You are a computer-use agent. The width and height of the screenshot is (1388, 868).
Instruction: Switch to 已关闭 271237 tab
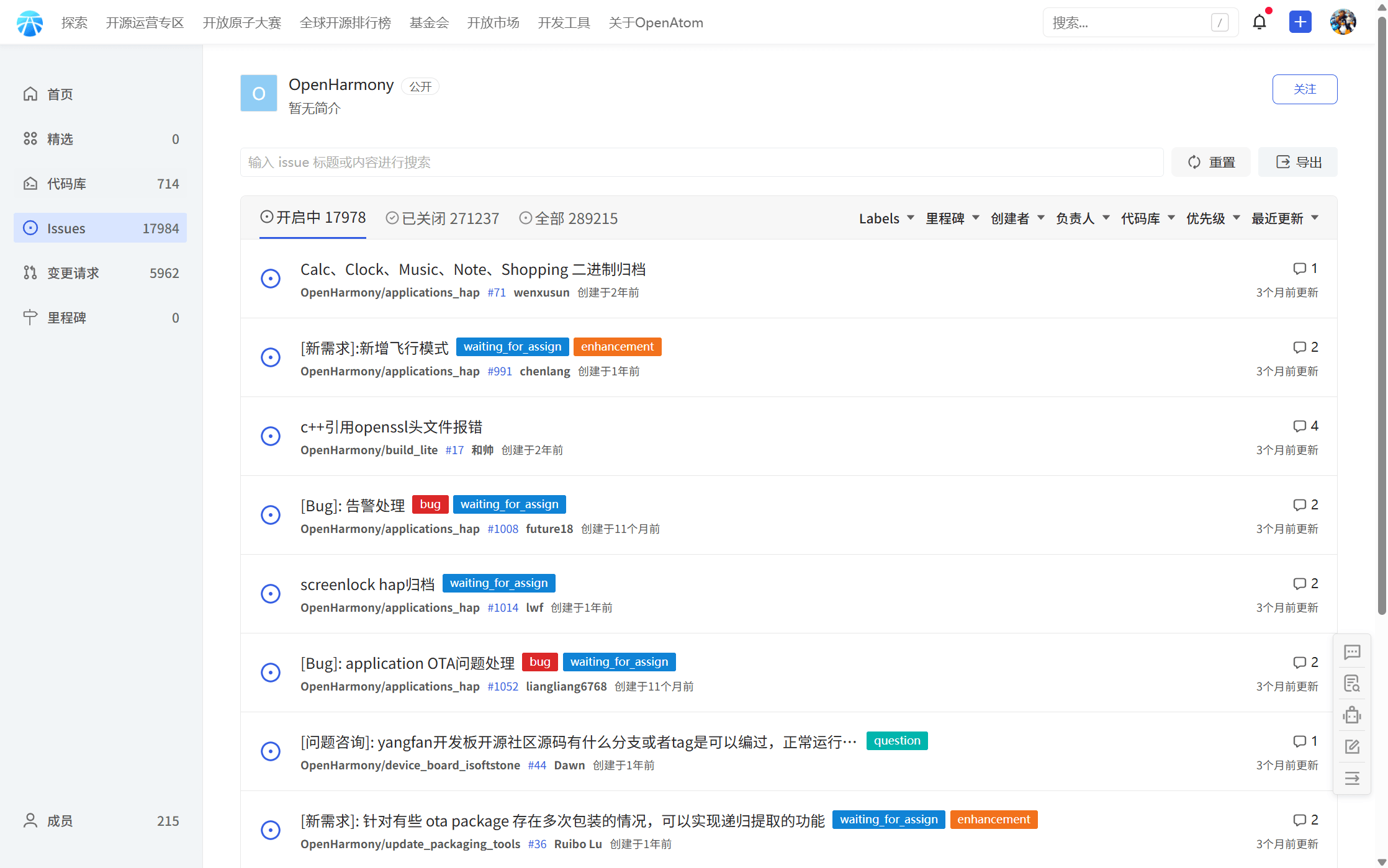pos(443,218)
